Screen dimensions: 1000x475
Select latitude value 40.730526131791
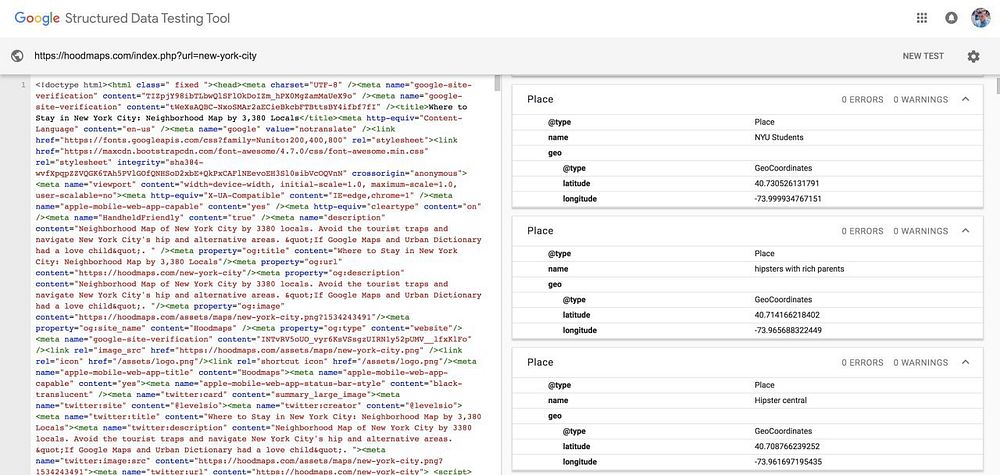786,184
